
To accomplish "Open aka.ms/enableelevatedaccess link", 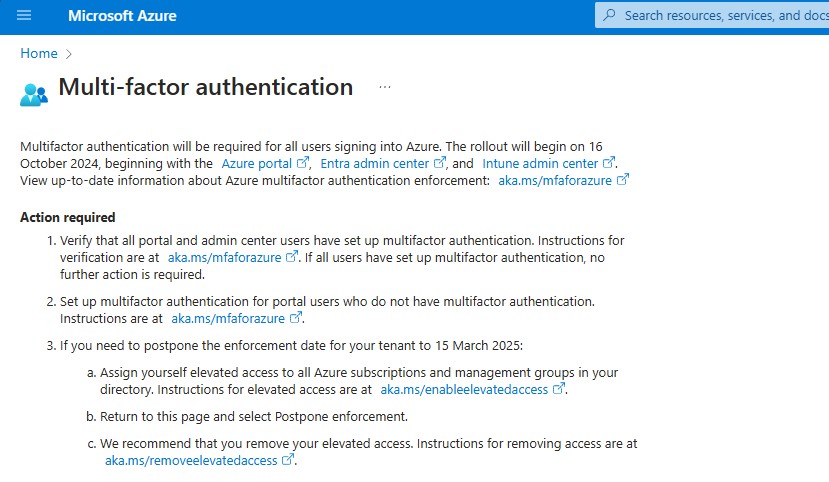I will click(x=464, y=390).
